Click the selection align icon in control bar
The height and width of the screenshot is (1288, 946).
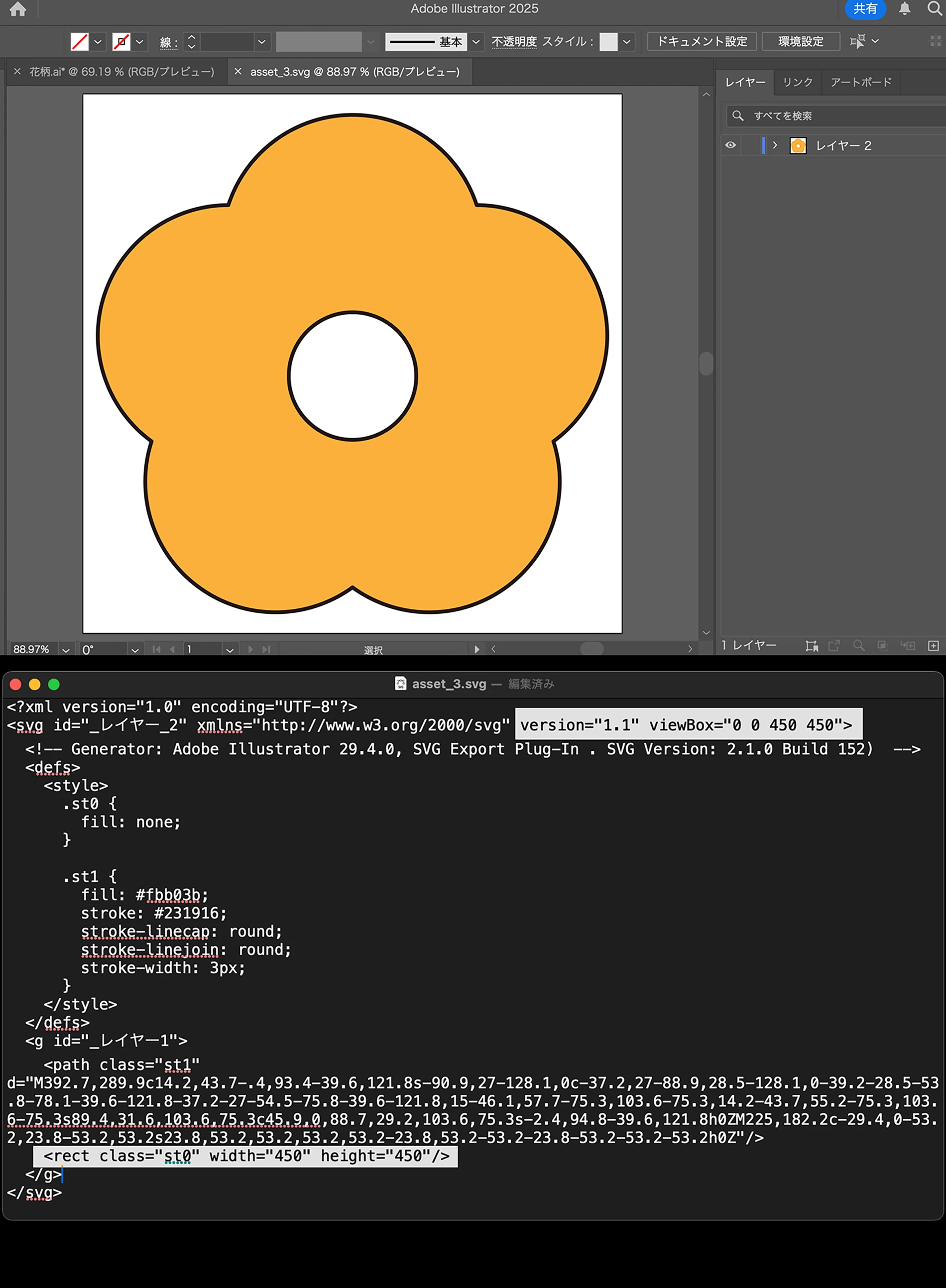858,41
